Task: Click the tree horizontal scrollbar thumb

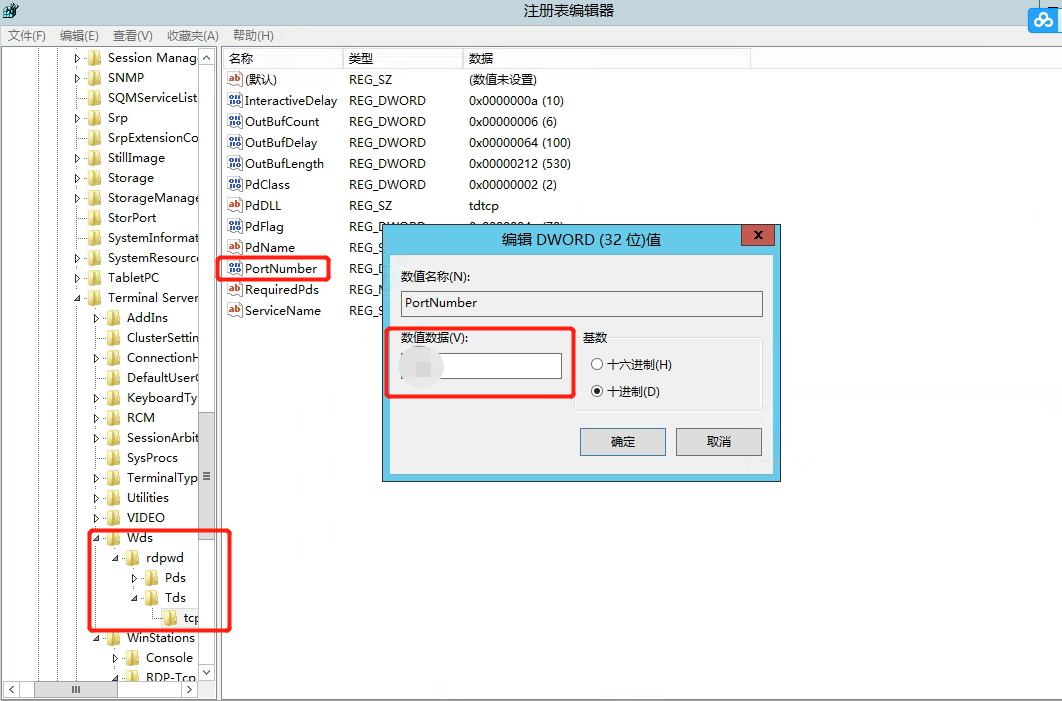Action: click(x=76, y=689)
